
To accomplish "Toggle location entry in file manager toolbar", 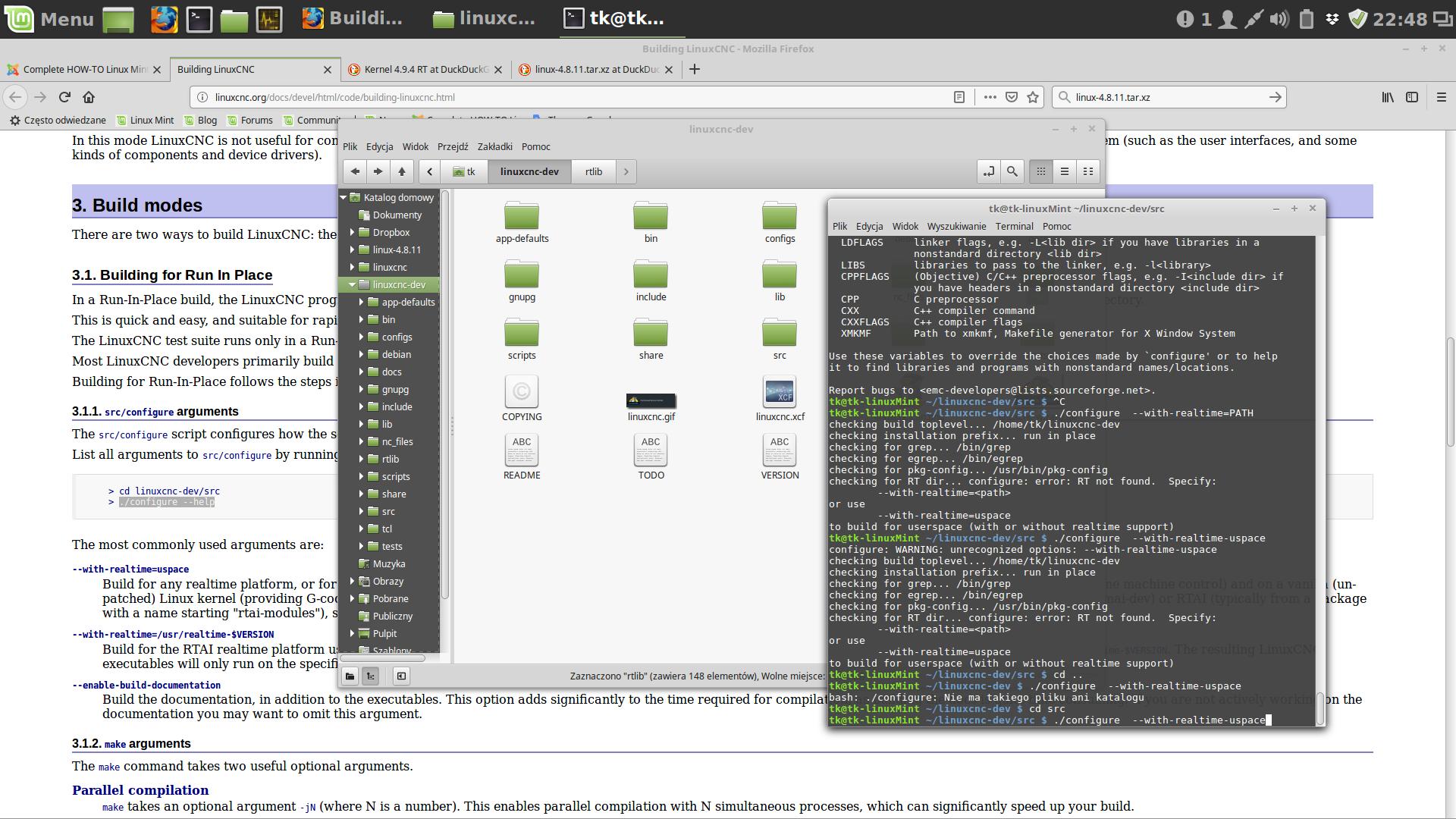I will [989, 171].
